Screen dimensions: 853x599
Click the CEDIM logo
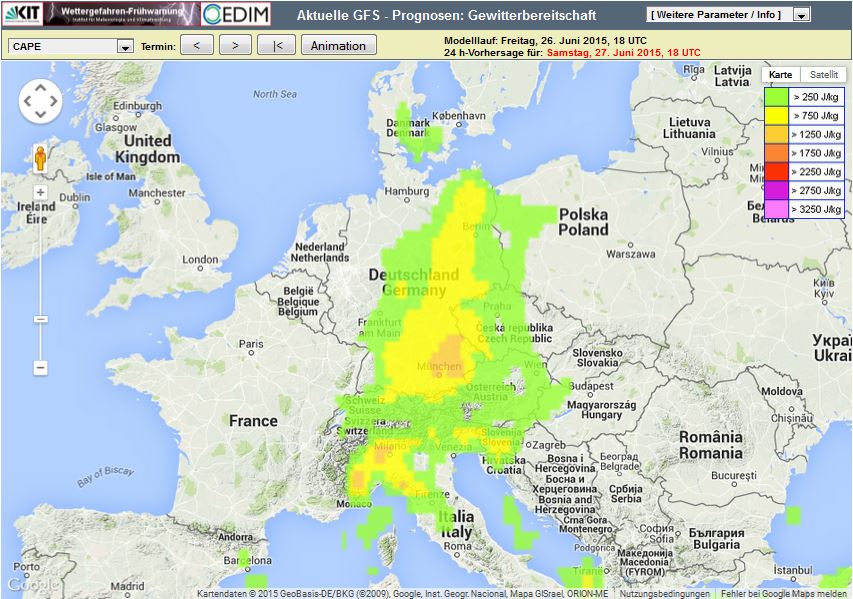[x=236, y=14]
